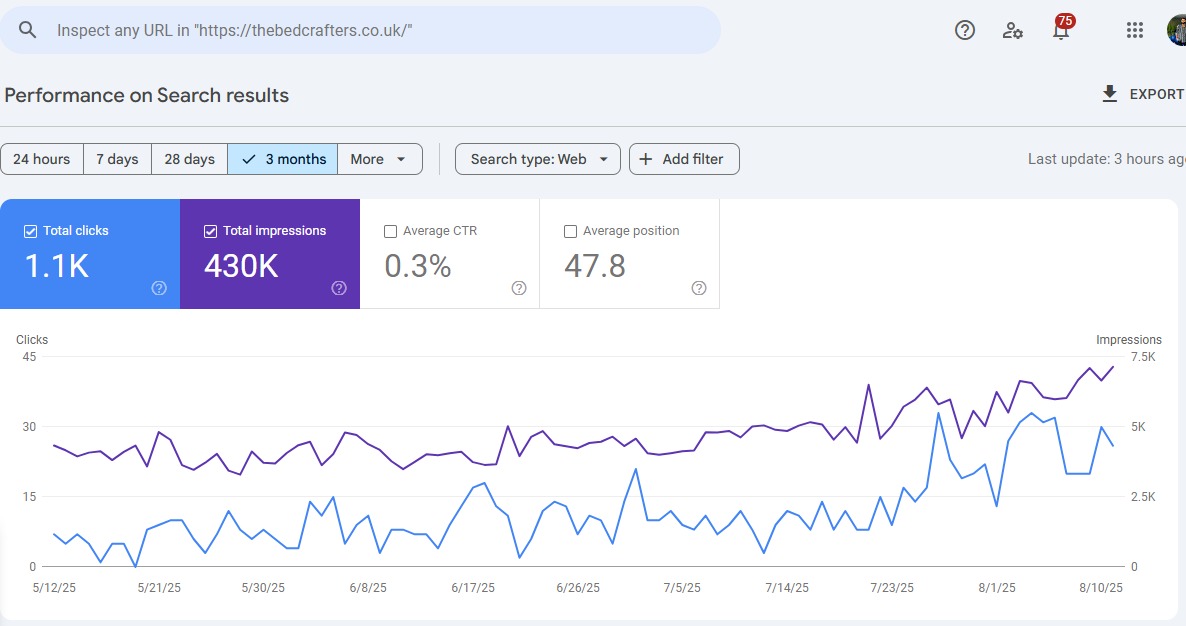Image resolution: width=1186 pixels, height=626 pixels.
Task: Uncheck the Total clicks metric
Action: (x=29, y=230)
